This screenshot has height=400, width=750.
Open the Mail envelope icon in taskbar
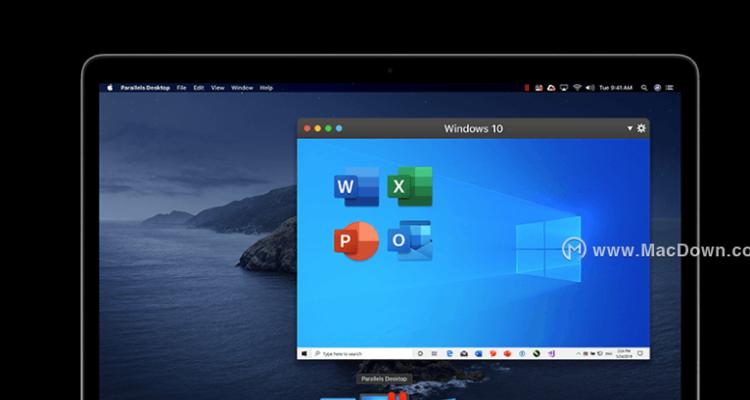tap(464, 354)
